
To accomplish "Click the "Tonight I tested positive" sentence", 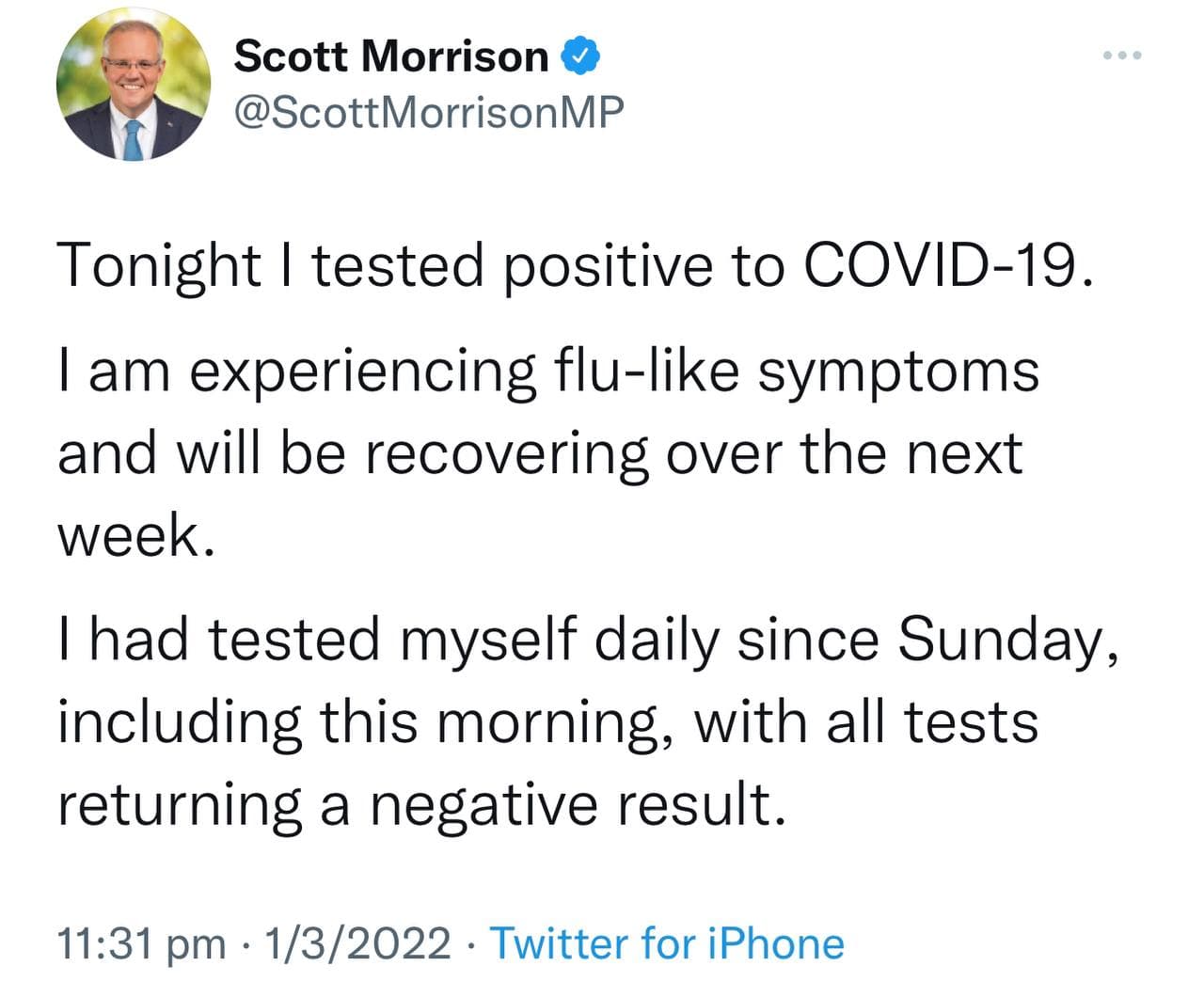I will pos(576,266).
